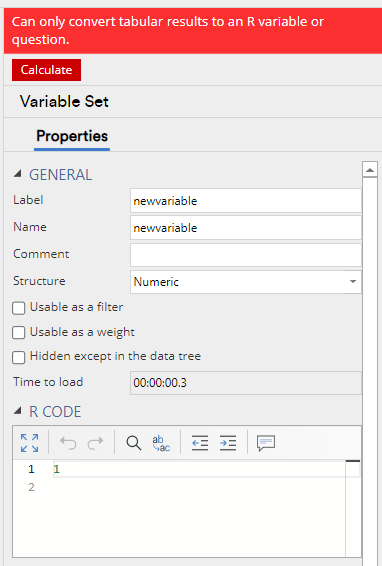
Task: Click into the Comment field
Action: 246,255
